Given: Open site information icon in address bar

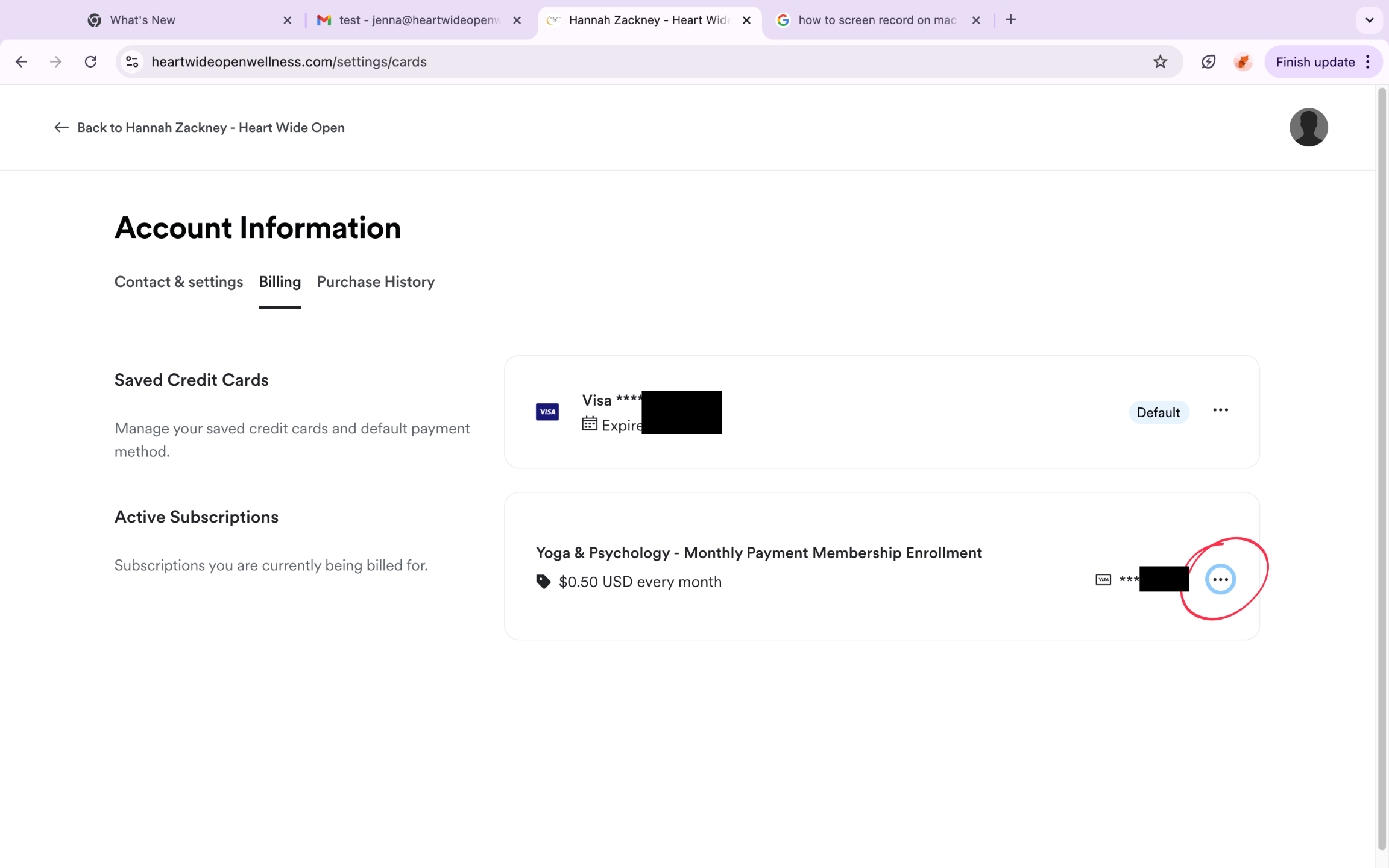Looking at the screenshot, I should point(132,61).
